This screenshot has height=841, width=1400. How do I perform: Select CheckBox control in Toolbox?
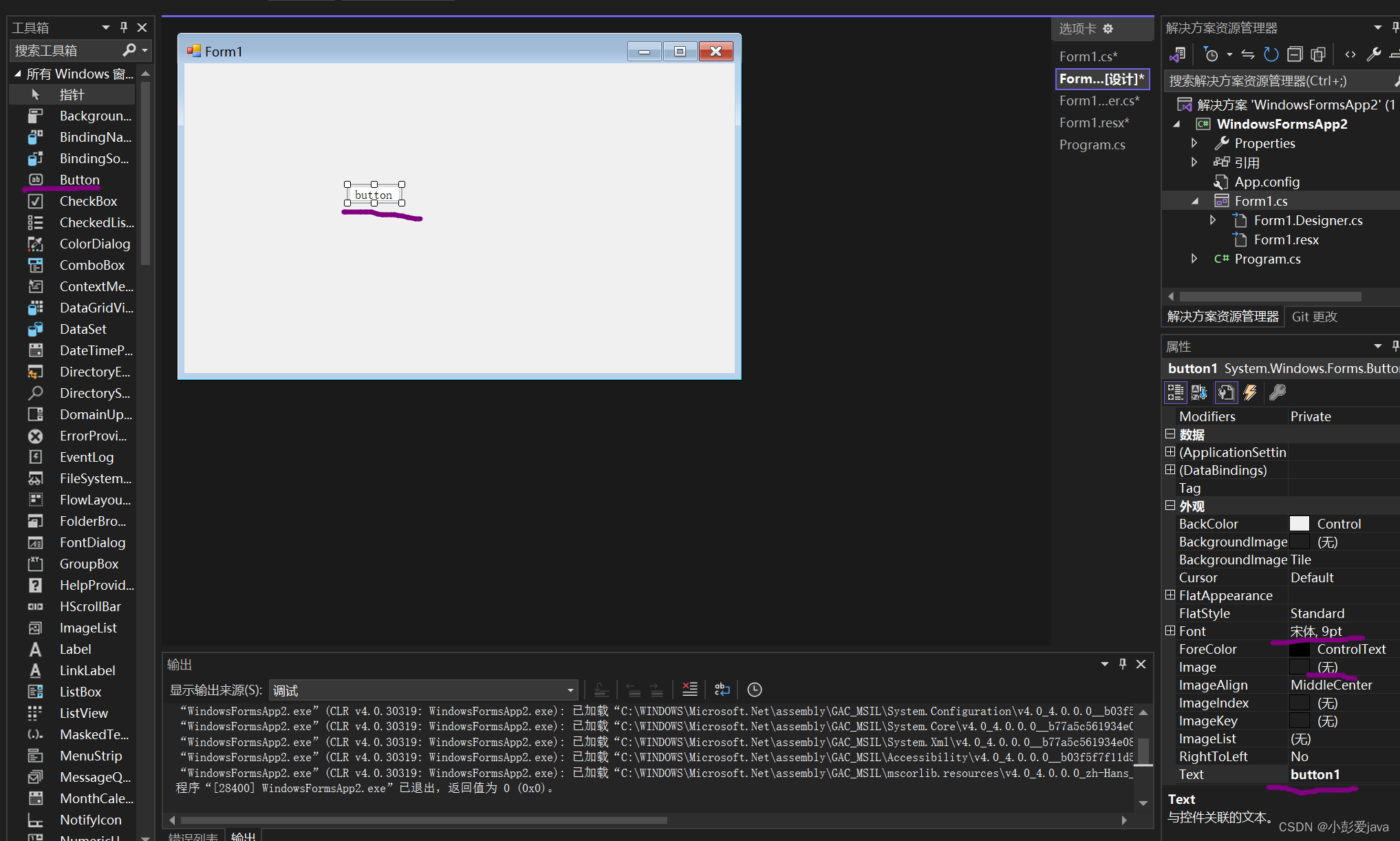pyautogui.click(x=88, y=201)
